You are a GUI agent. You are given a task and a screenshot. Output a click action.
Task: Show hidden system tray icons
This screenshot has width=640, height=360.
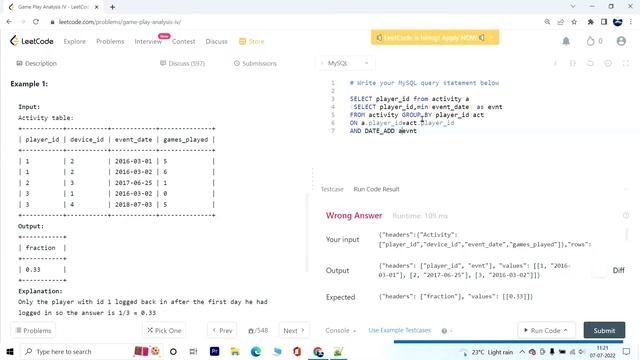(x=522, y=351)
